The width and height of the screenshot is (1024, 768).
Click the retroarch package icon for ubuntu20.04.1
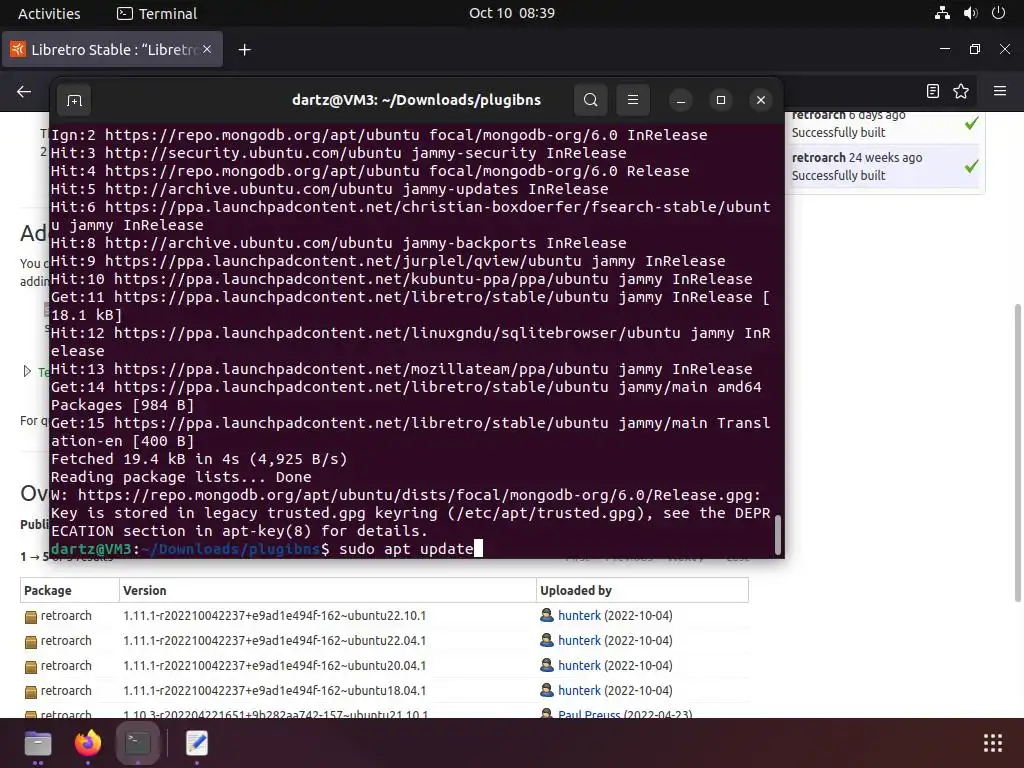tap(31, 667)
